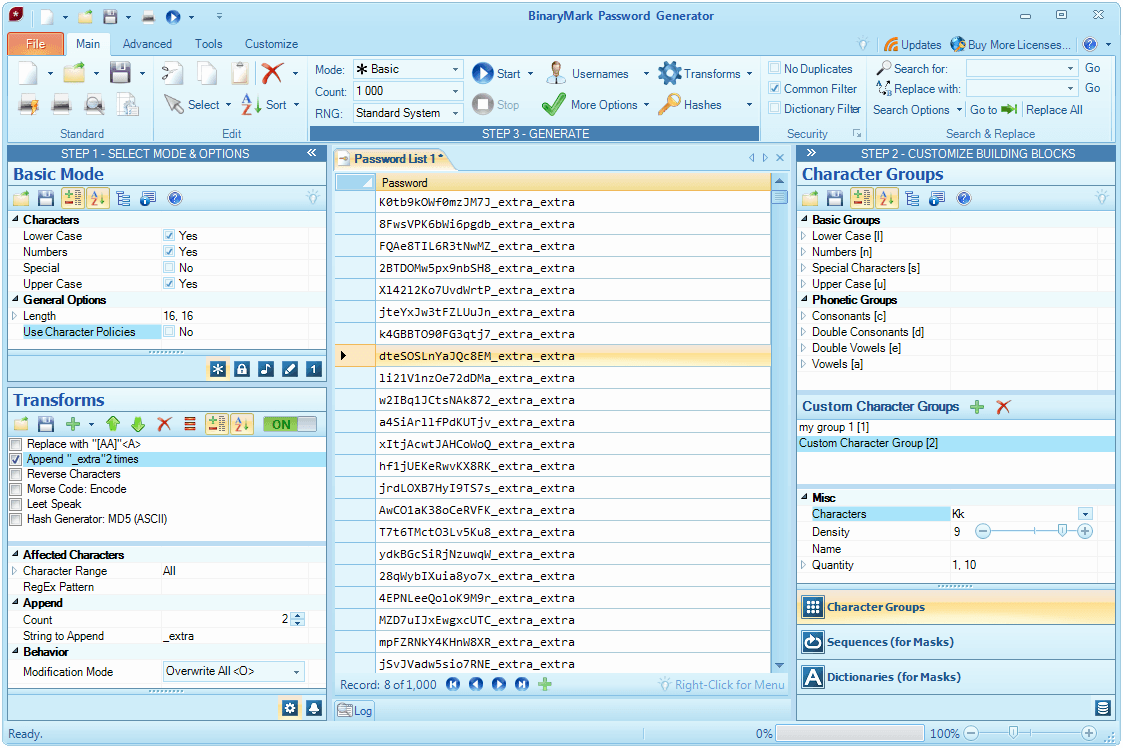
Task: Expand the Special Characters [s] group
Action: pos(803,267)
